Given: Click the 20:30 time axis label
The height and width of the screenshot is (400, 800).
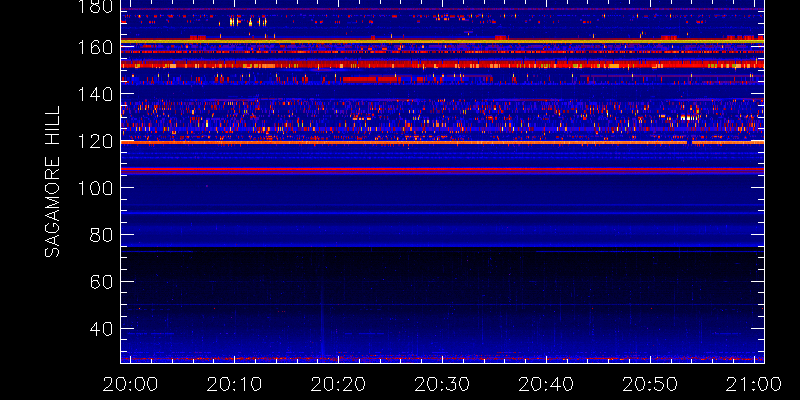Looking at the screenshot, I should tap(442, 384).
